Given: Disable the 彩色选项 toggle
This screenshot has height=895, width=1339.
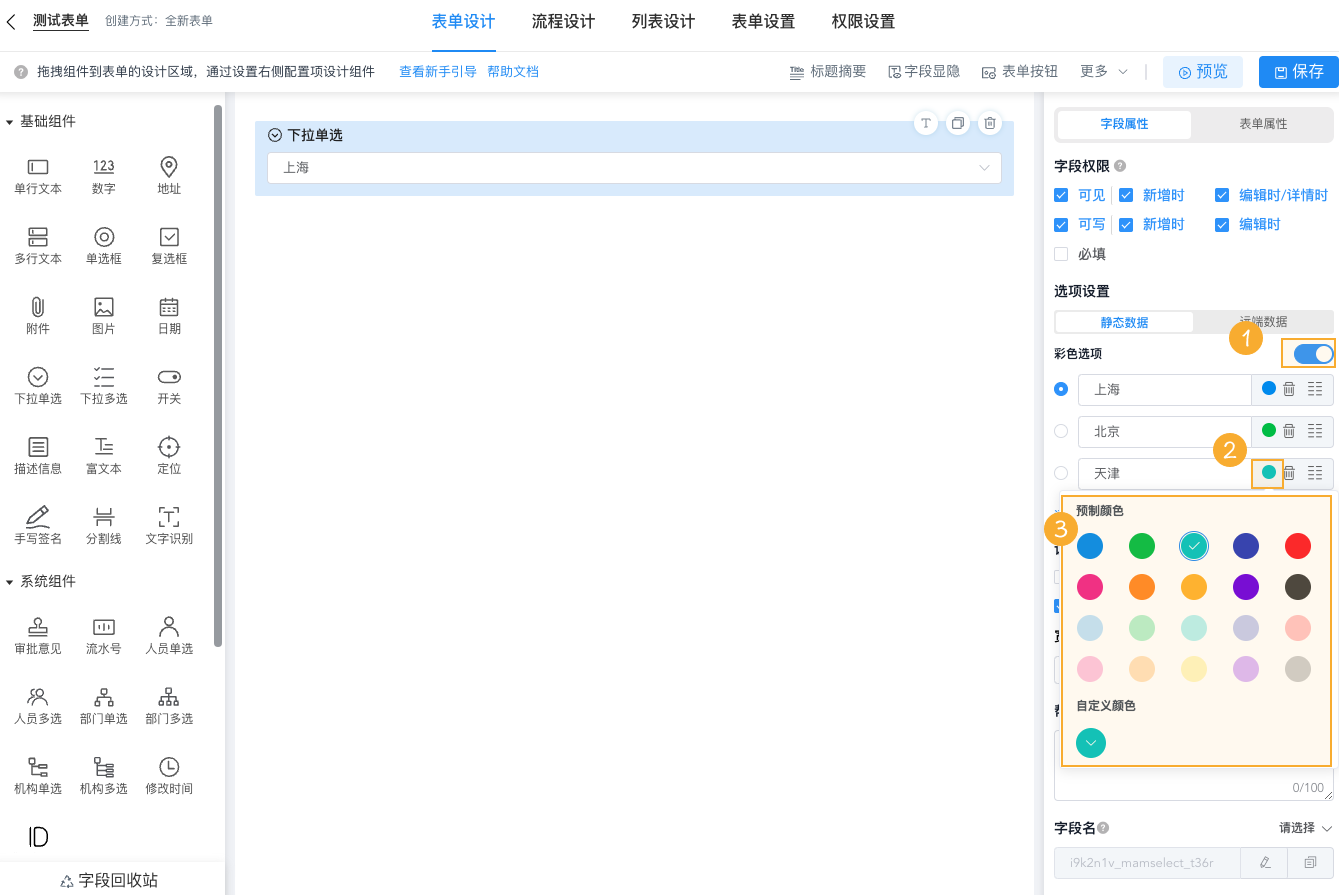Looking at the screenshot, I should click(x=1308, y=353).
